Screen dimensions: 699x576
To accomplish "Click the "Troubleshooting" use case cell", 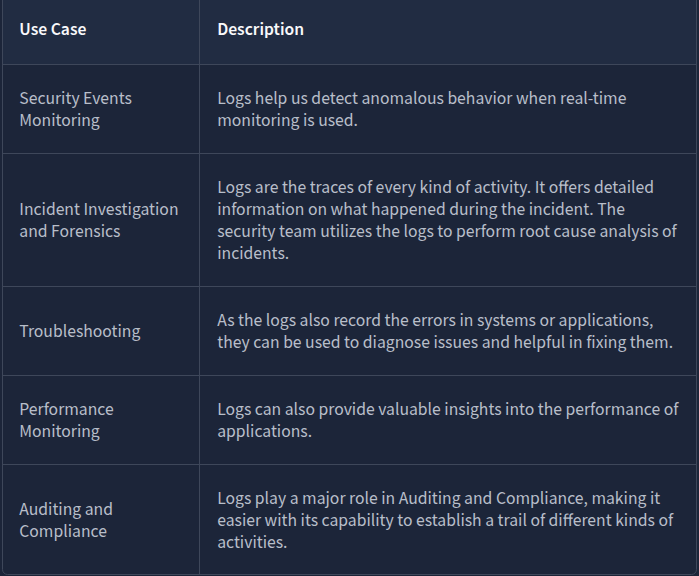I will coord(80,331).
